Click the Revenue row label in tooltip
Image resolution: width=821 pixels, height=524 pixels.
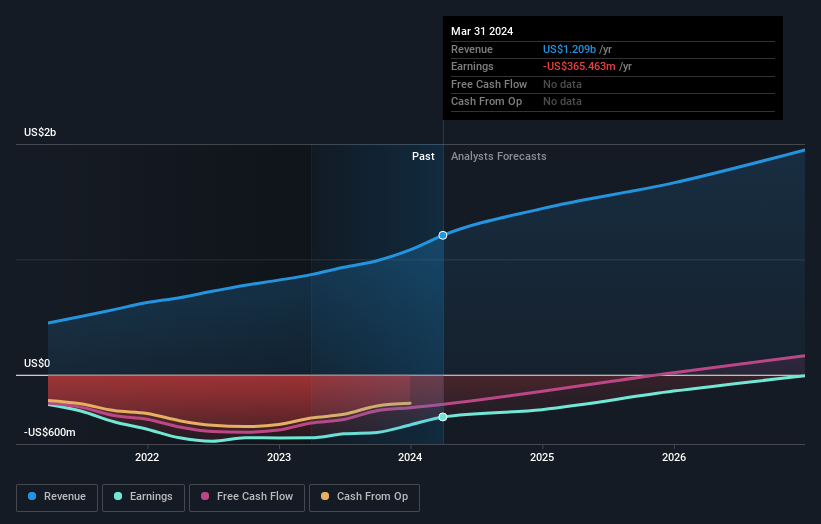(472, 49)
